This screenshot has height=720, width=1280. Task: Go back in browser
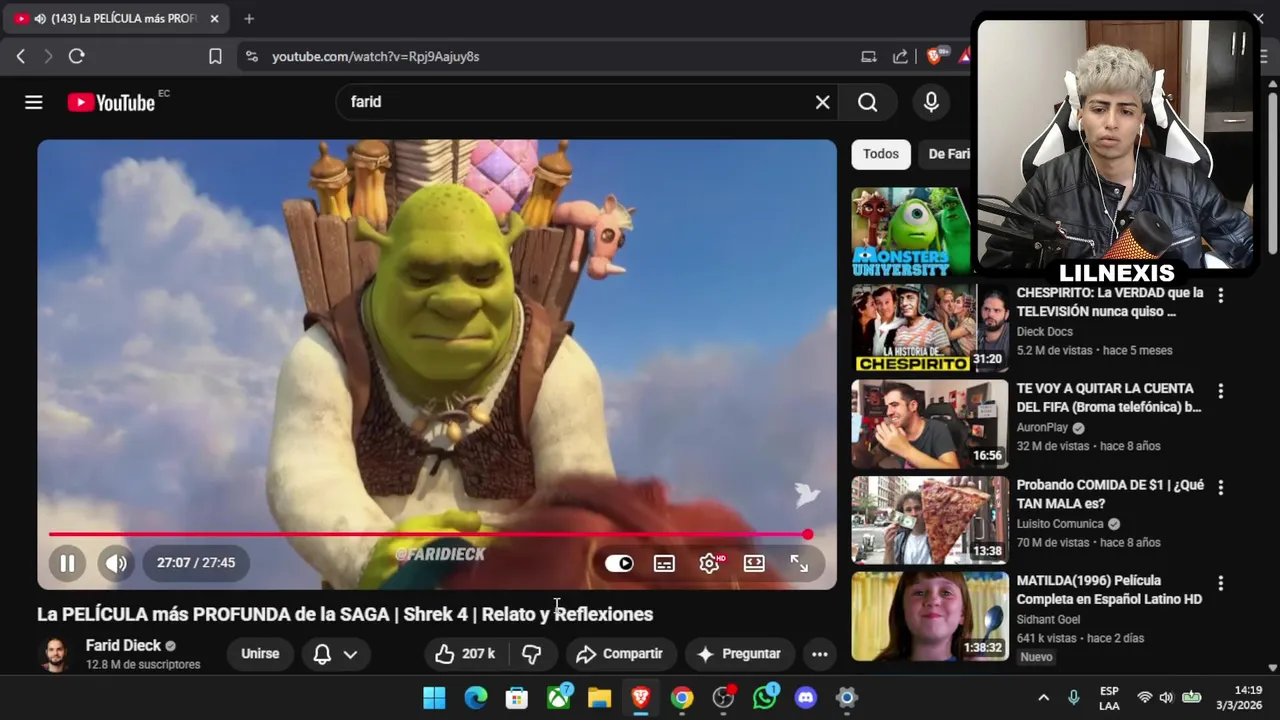point(21,57)
